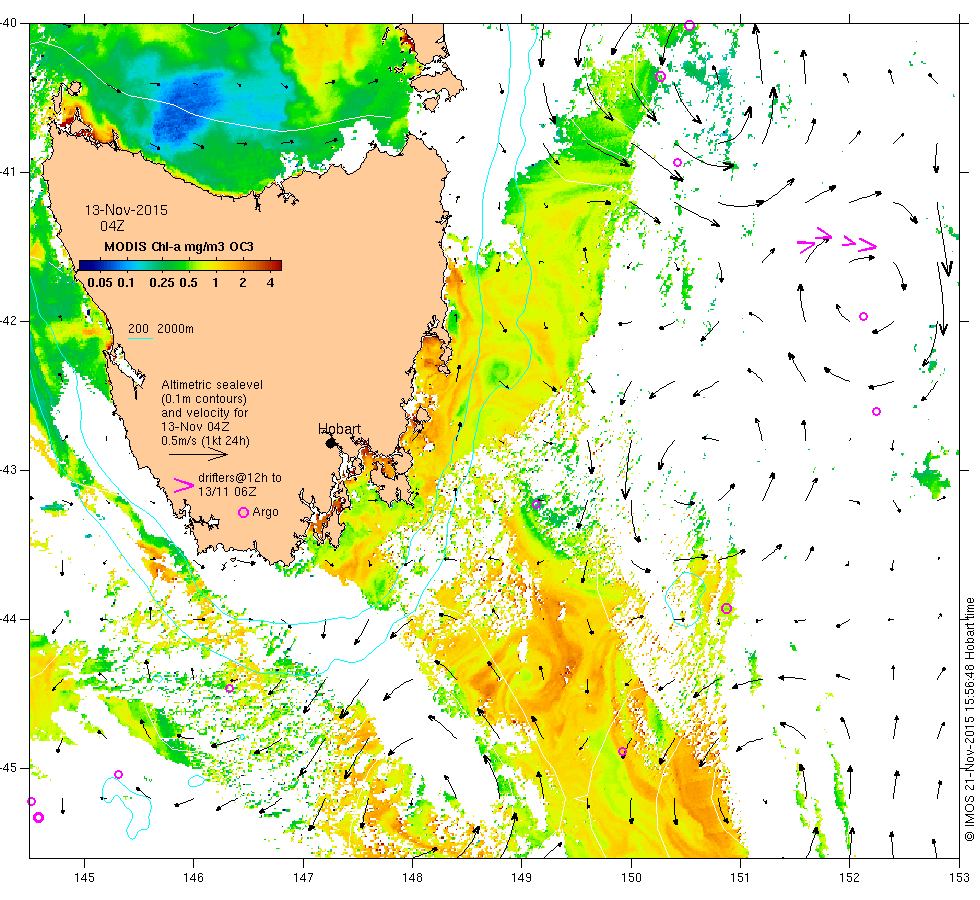This screenshot has height=900, width=980.
Task: Click the Argo float circle at top edge near 150.5E
Action: coord(689,26)
